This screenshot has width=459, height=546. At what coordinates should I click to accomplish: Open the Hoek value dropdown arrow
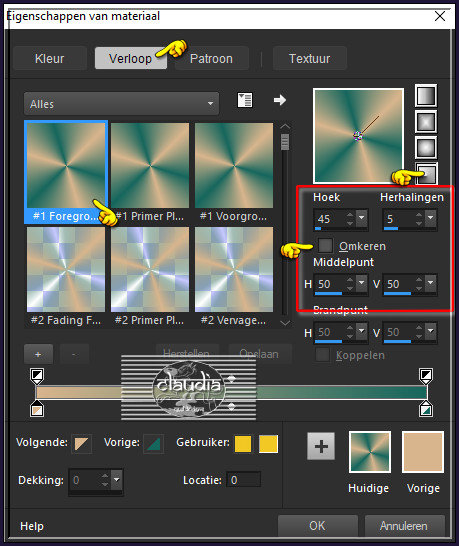click(x=362, y=218)
